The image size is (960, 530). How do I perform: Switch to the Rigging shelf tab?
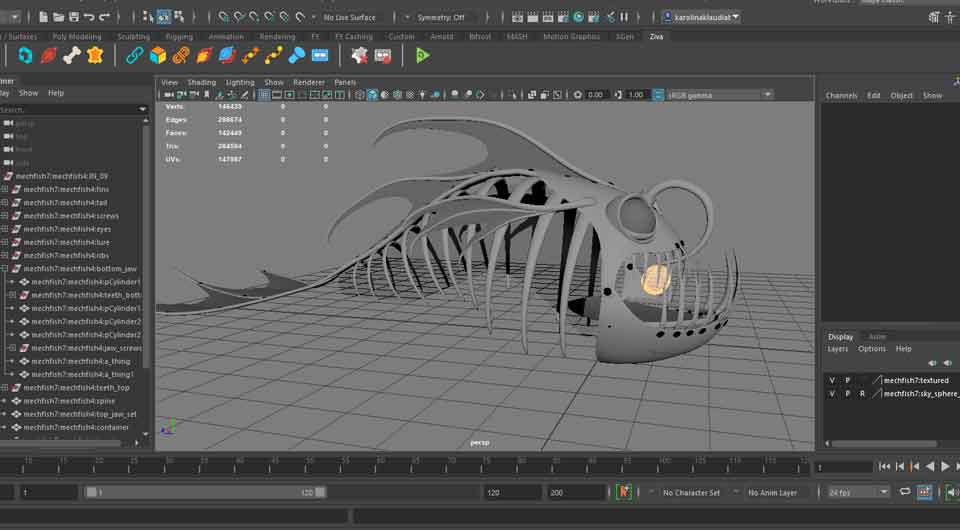[179, 37]
